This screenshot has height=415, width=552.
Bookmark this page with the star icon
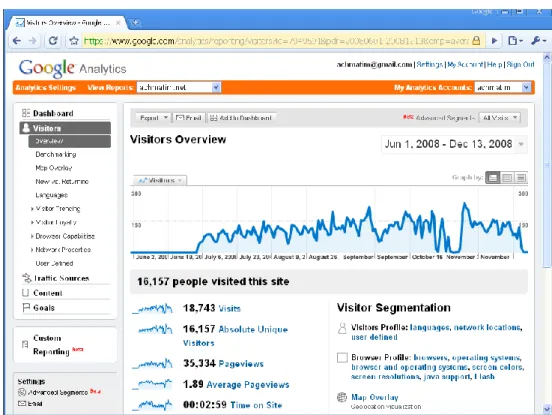click(74, 41)
